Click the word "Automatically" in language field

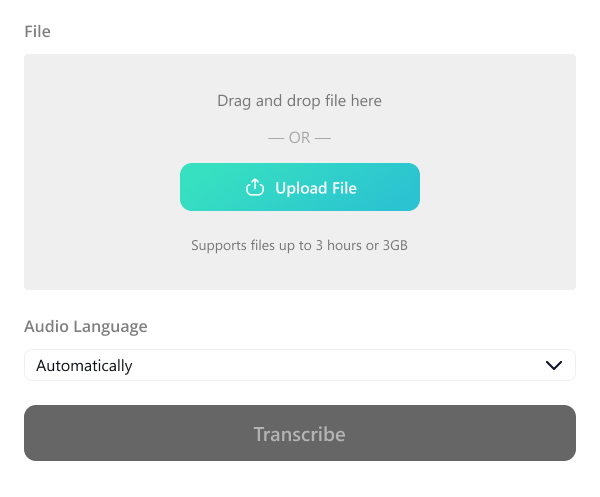pyautogui.click(x=85, y=366)
